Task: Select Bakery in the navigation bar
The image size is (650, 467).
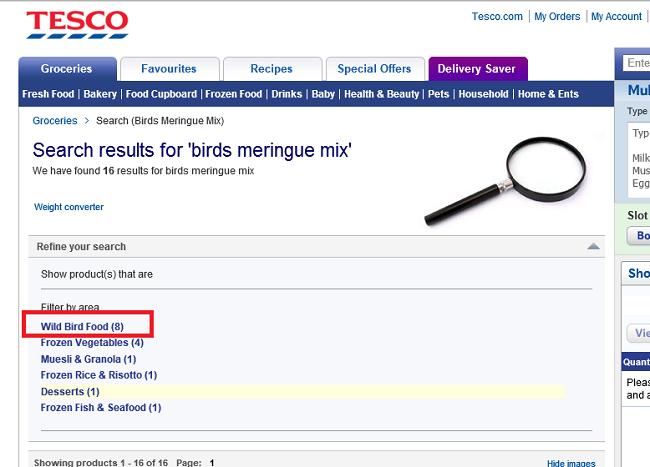Action: [x=100, y=94]
